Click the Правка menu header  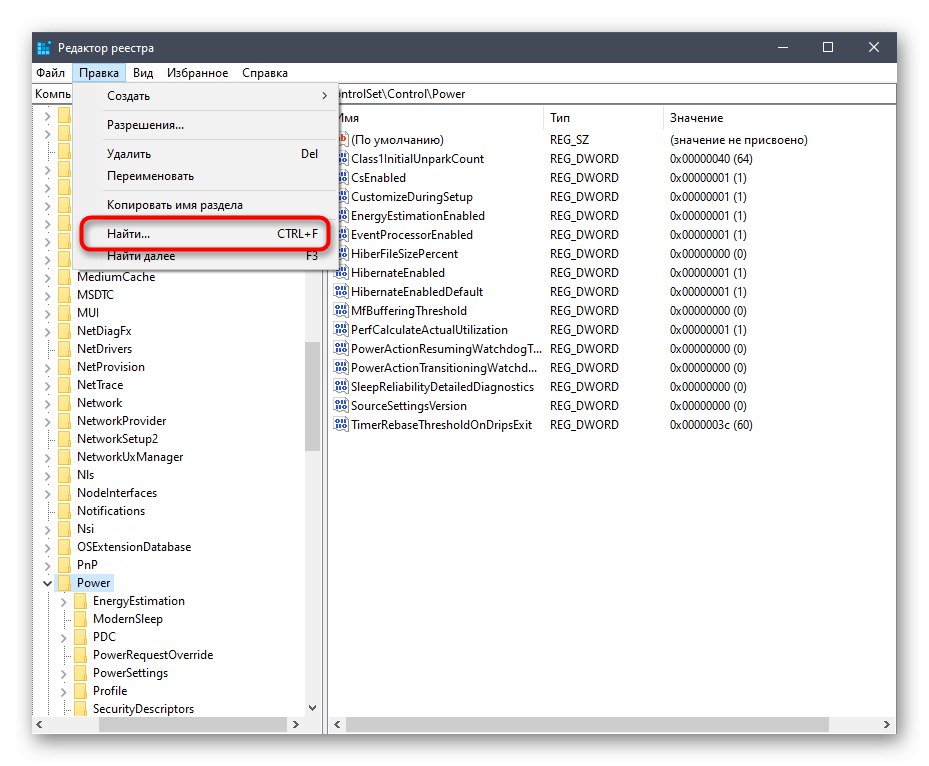pyautogui.click(x=98, y=73)
